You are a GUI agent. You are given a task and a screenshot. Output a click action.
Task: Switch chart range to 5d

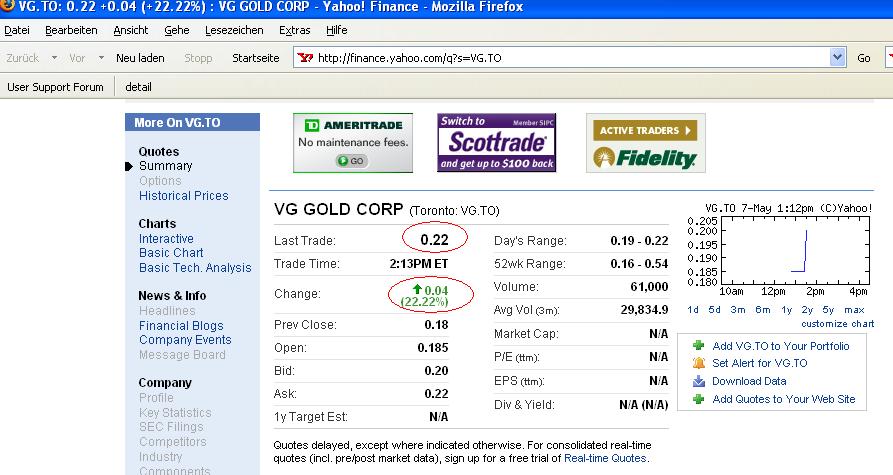[714, 309]
